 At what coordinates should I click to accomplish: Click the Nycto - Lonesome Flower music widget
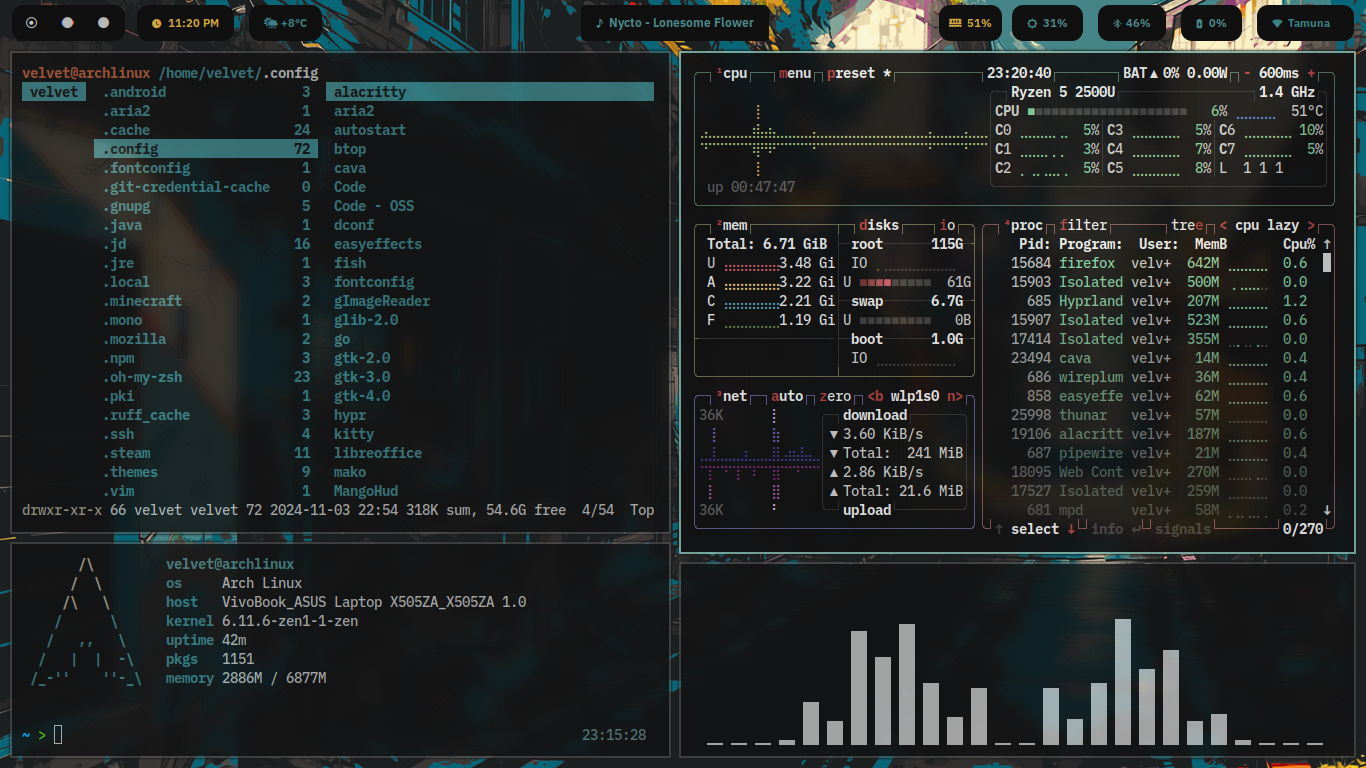point(674,23)
